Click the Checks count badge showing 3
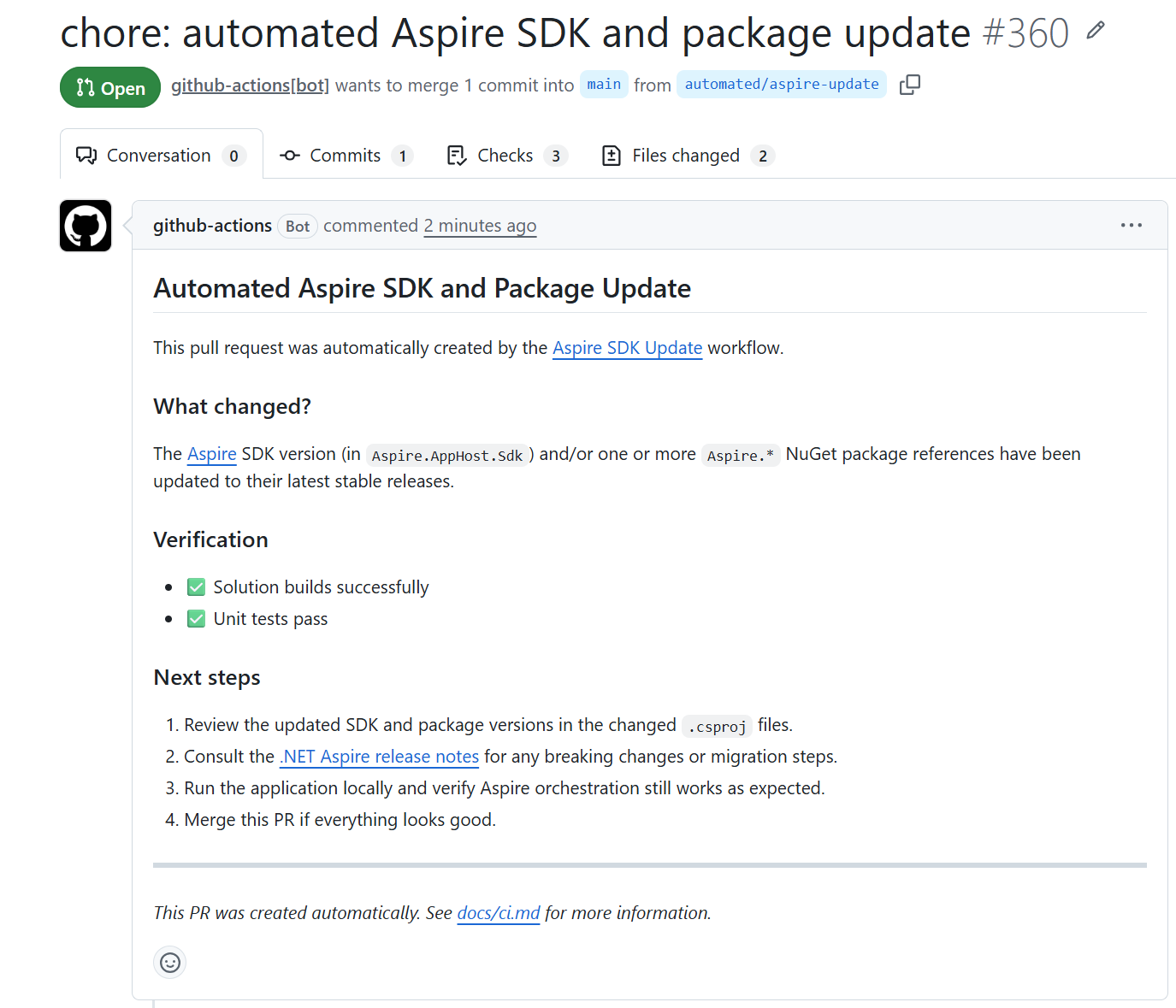 [x=556, y=156]
